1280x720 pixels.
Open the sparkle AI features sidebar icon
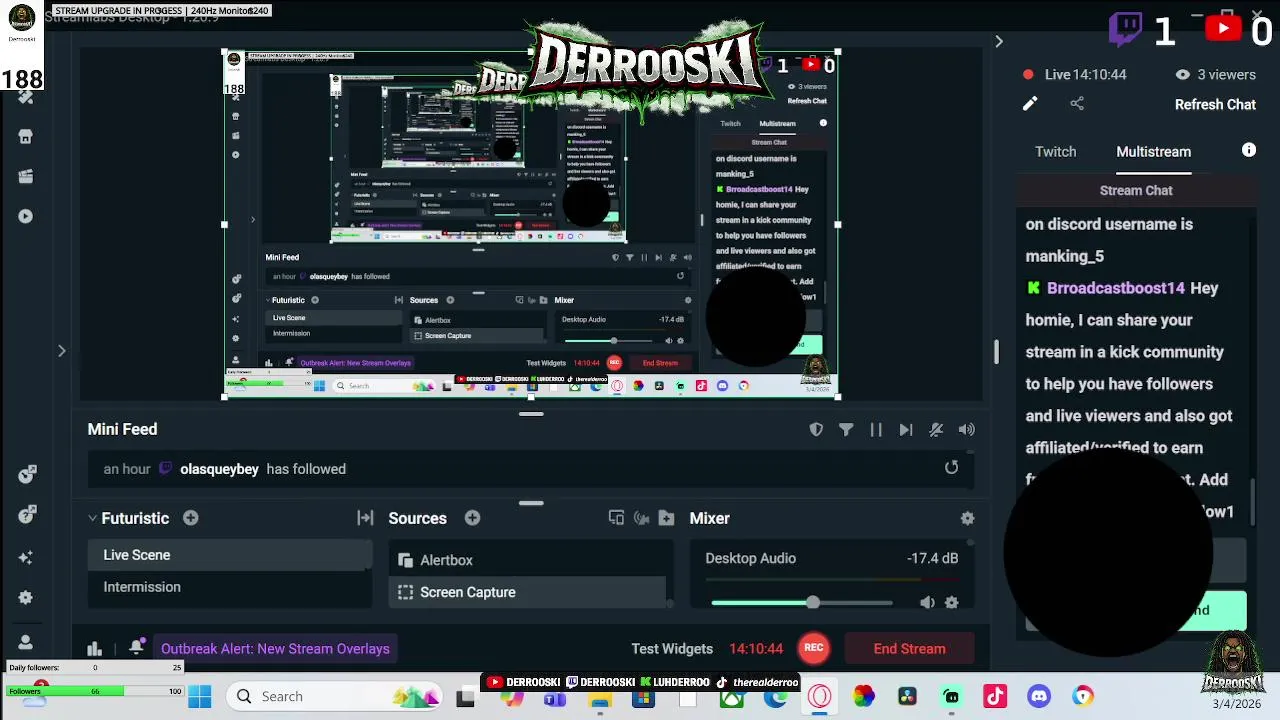pyautogui.click(x=26, y=557)
